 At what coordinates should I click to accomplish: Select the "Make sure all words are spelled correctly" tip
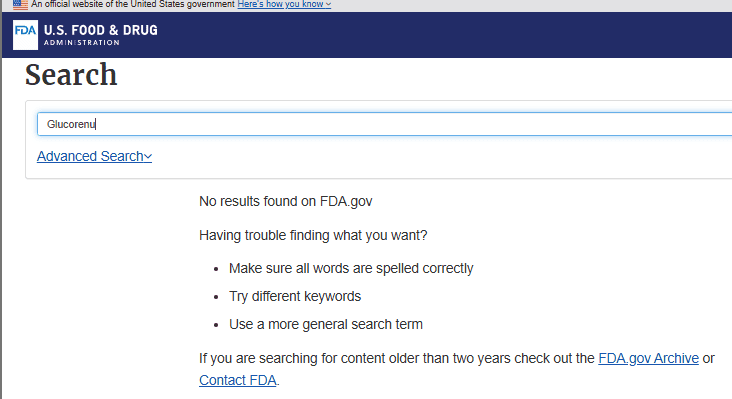(x=351, y=268)
